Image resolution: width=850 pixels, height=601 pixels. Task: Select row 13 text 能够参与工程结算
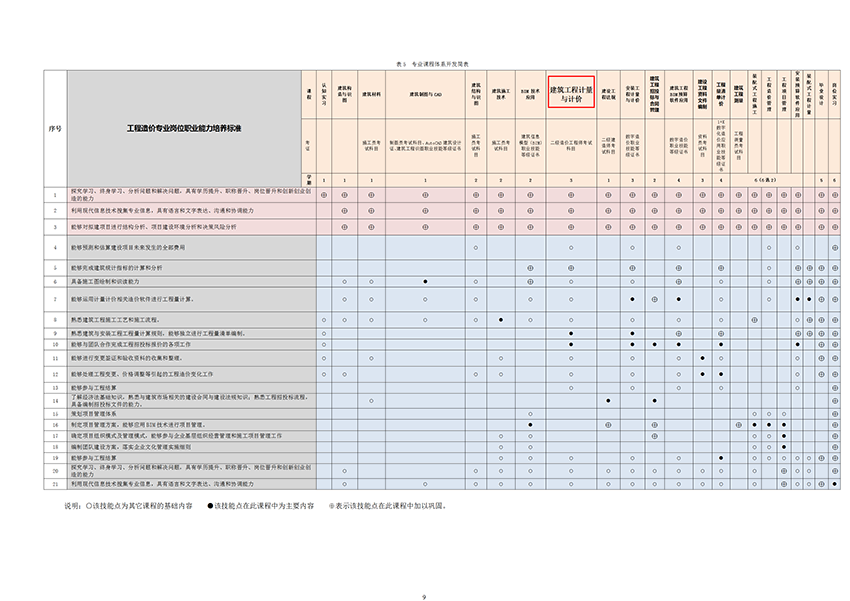[93, 388]
